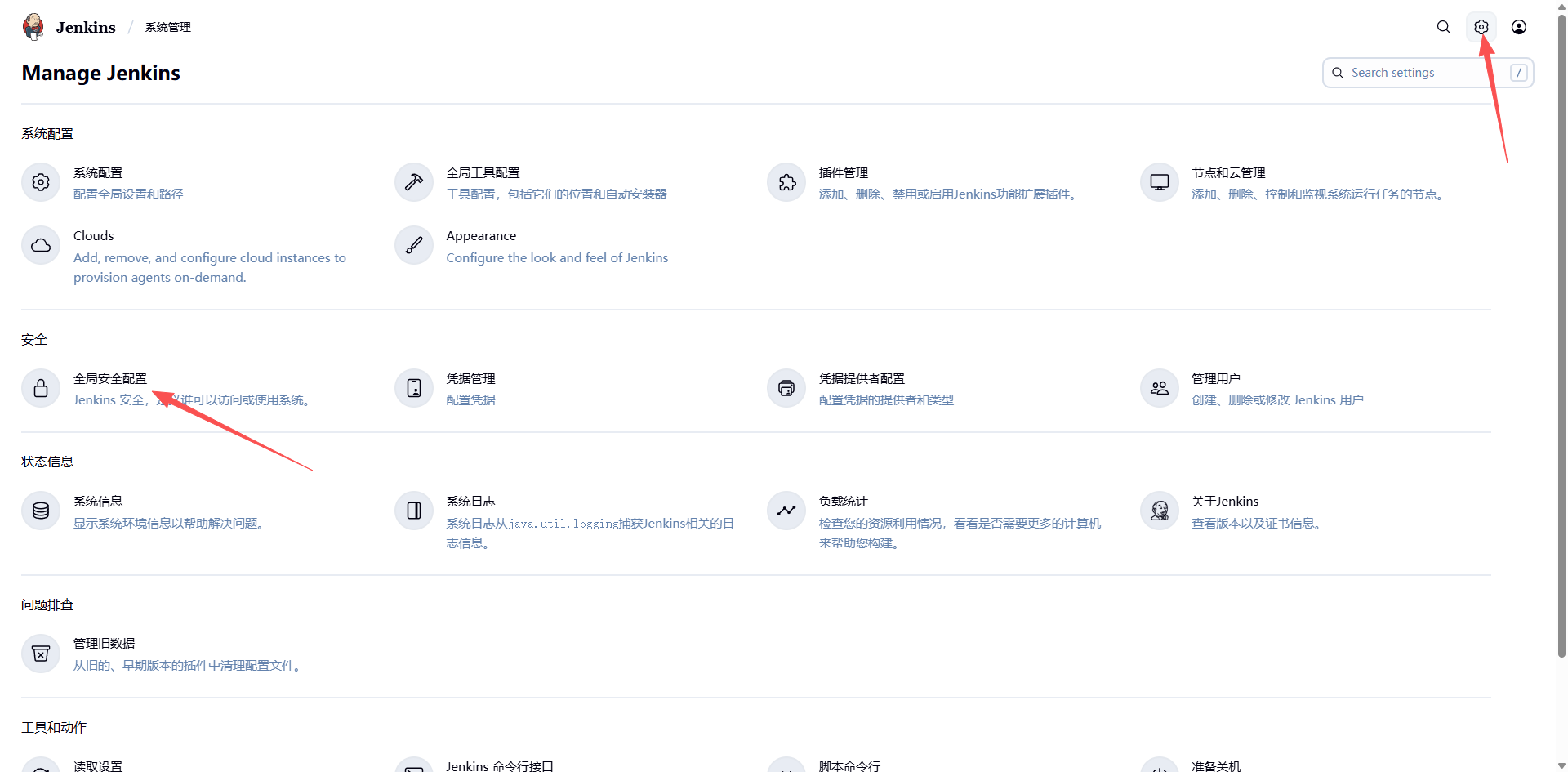Open the search magnifier in header
This screenshot has width=1568, height=772.
click(x=1443, y=27)
